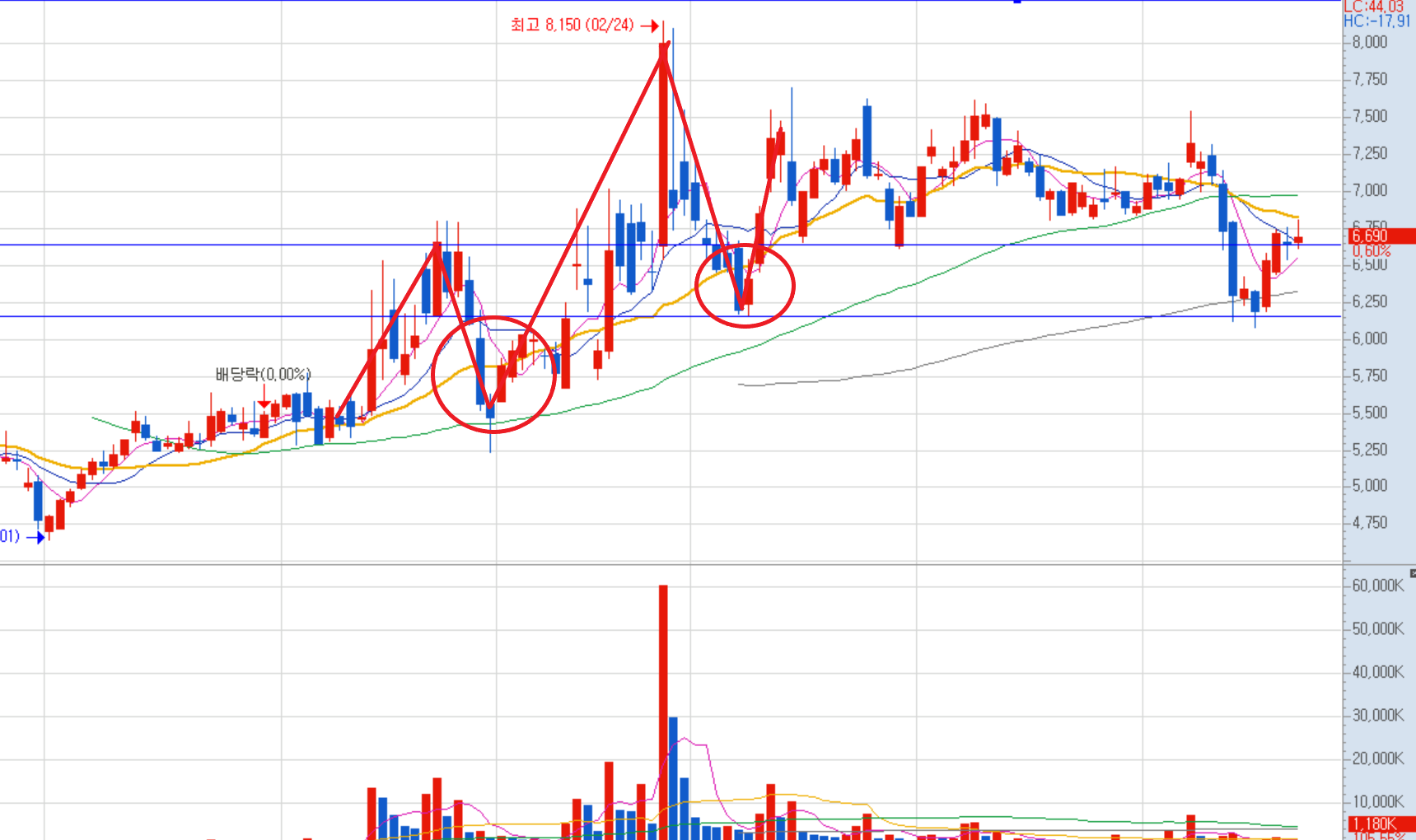Click the 50,000K volume axis label
Image resolution: width=1416 pixels, height=840 pixels.
point(1378,630)
